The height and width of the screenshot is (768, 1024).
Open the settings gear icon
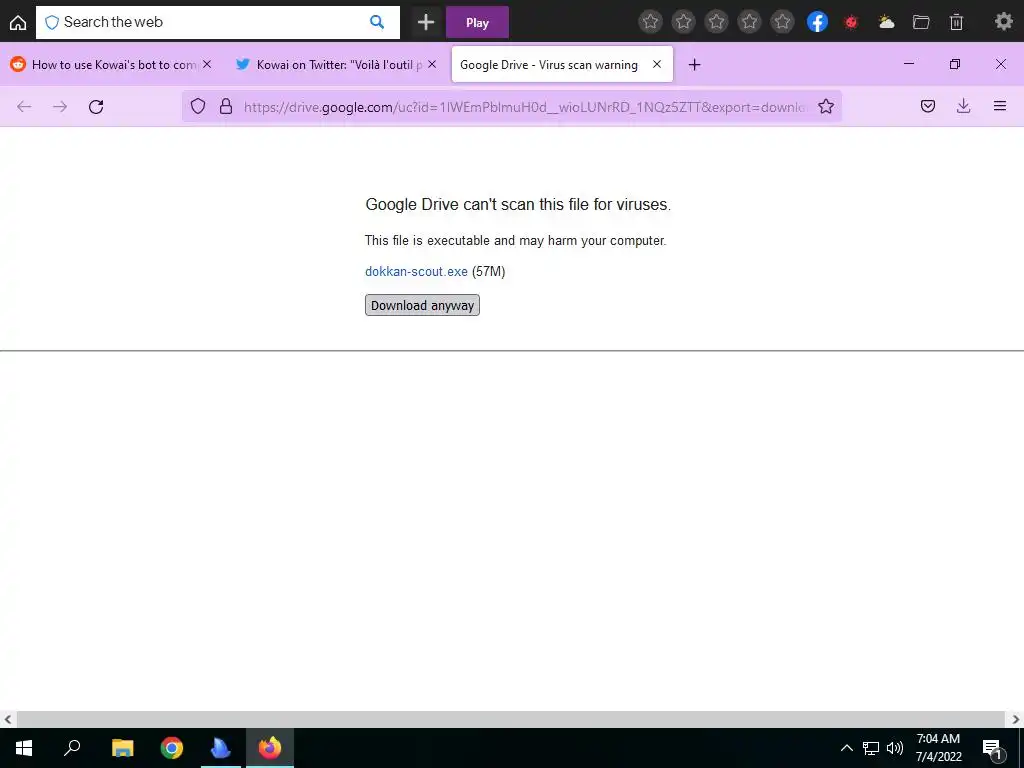[x=1003, y=22]
